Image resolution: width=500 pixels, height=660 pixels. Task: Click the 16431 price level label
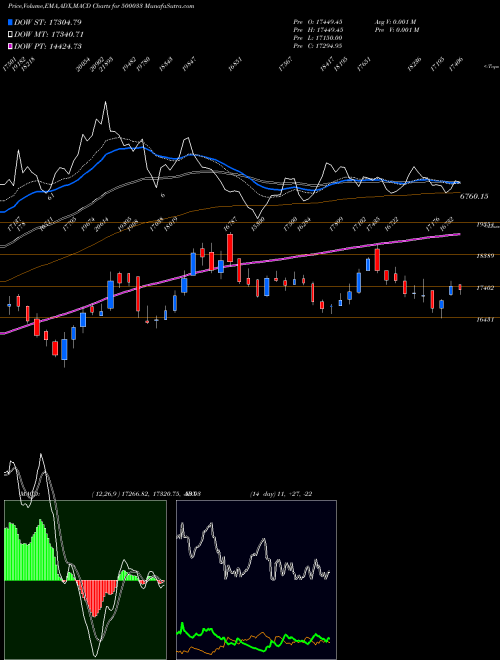[485, 320]
